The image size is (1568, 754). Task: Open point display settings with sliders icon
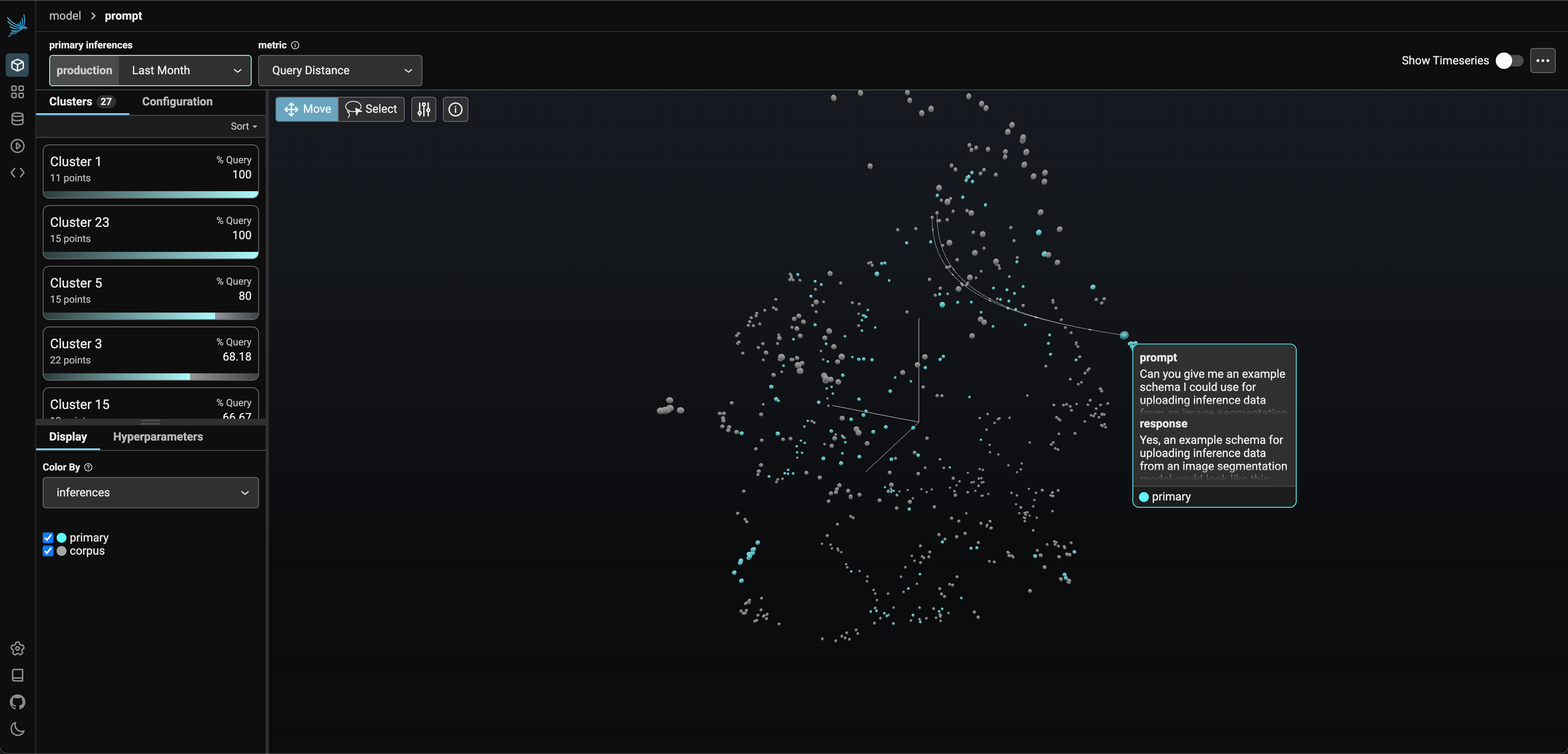point(424,109)
